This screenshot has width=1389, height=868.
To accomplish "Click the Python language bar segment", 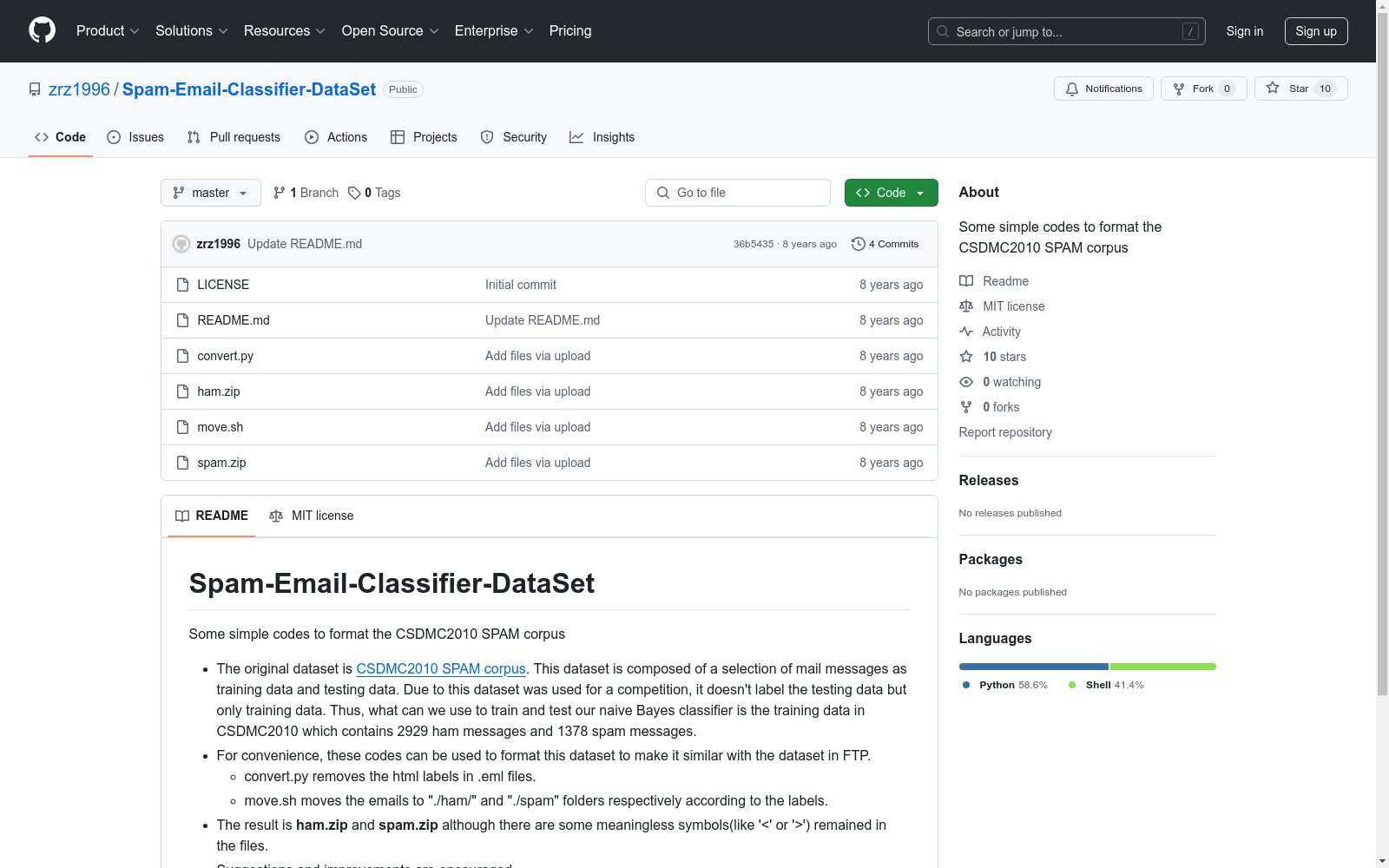I will coord(1034,667).
